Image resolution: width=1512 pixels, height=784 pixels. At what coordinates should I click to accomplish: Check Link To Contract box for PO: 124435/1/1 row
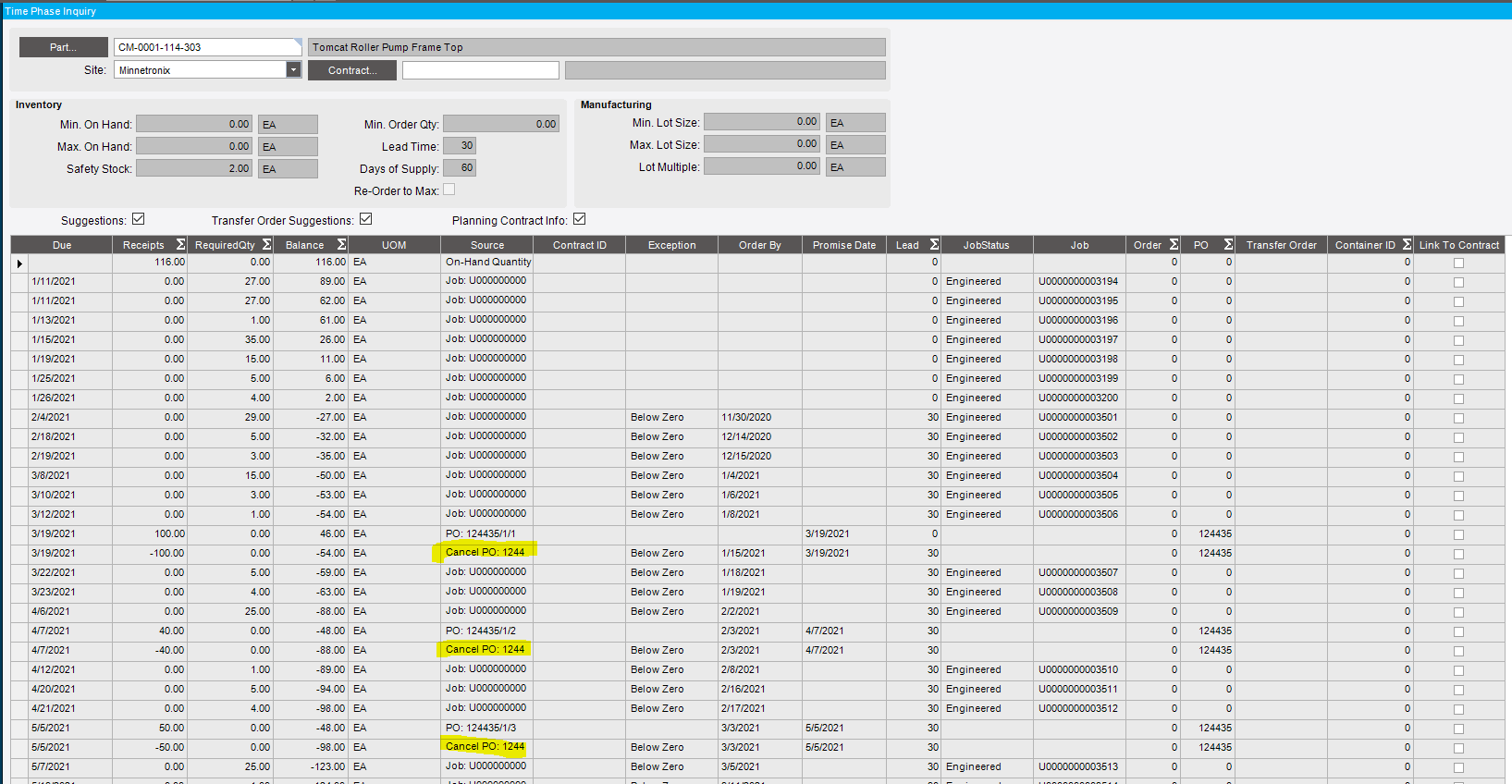1458,535
